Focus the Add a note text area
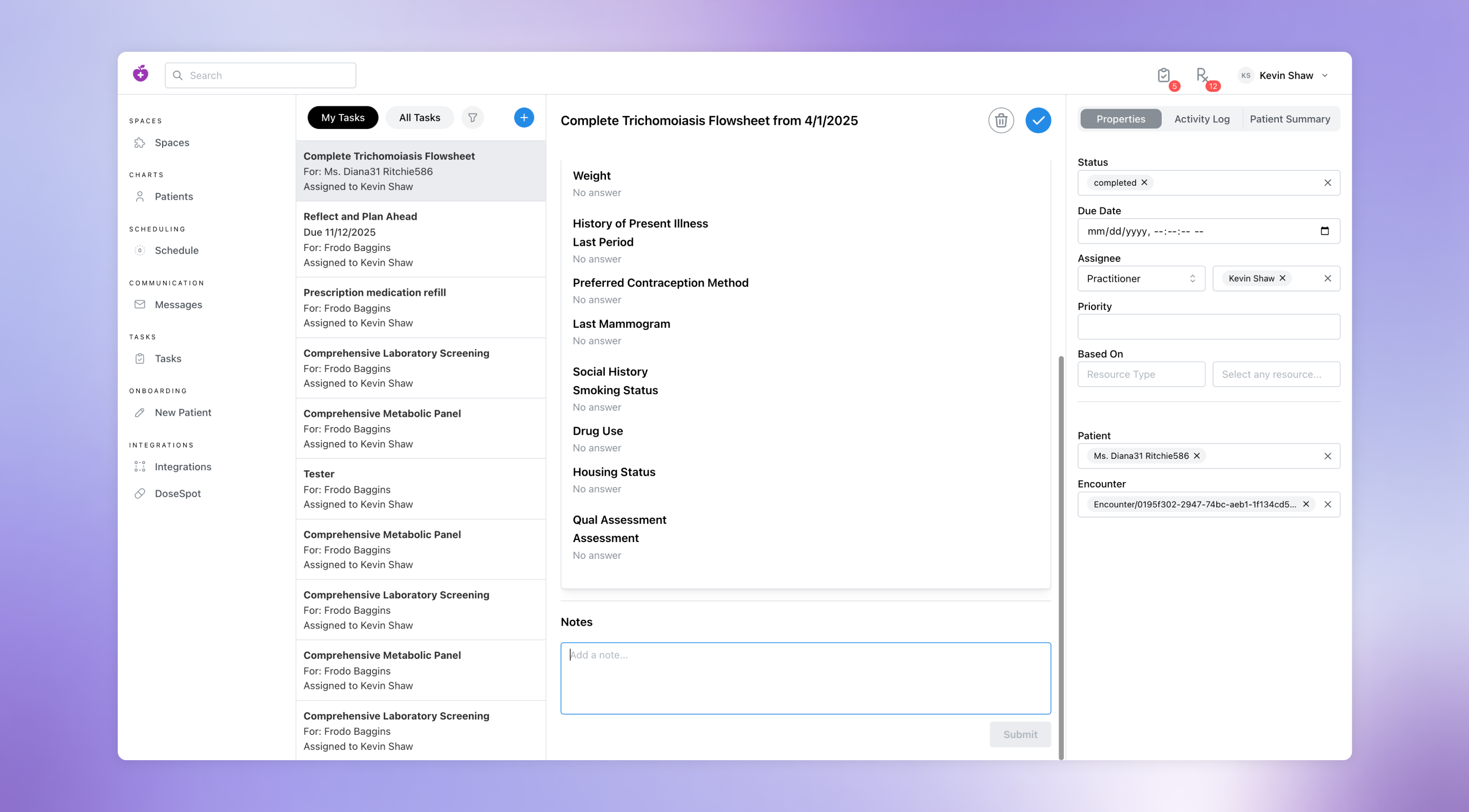 (805, 679)
